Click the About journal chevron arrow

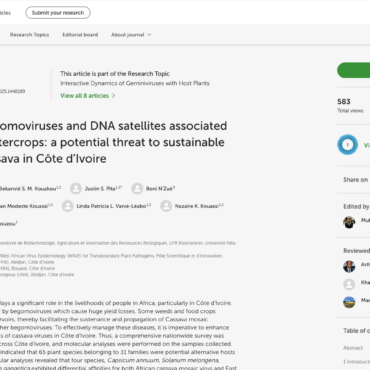click(x=149, y=35)
